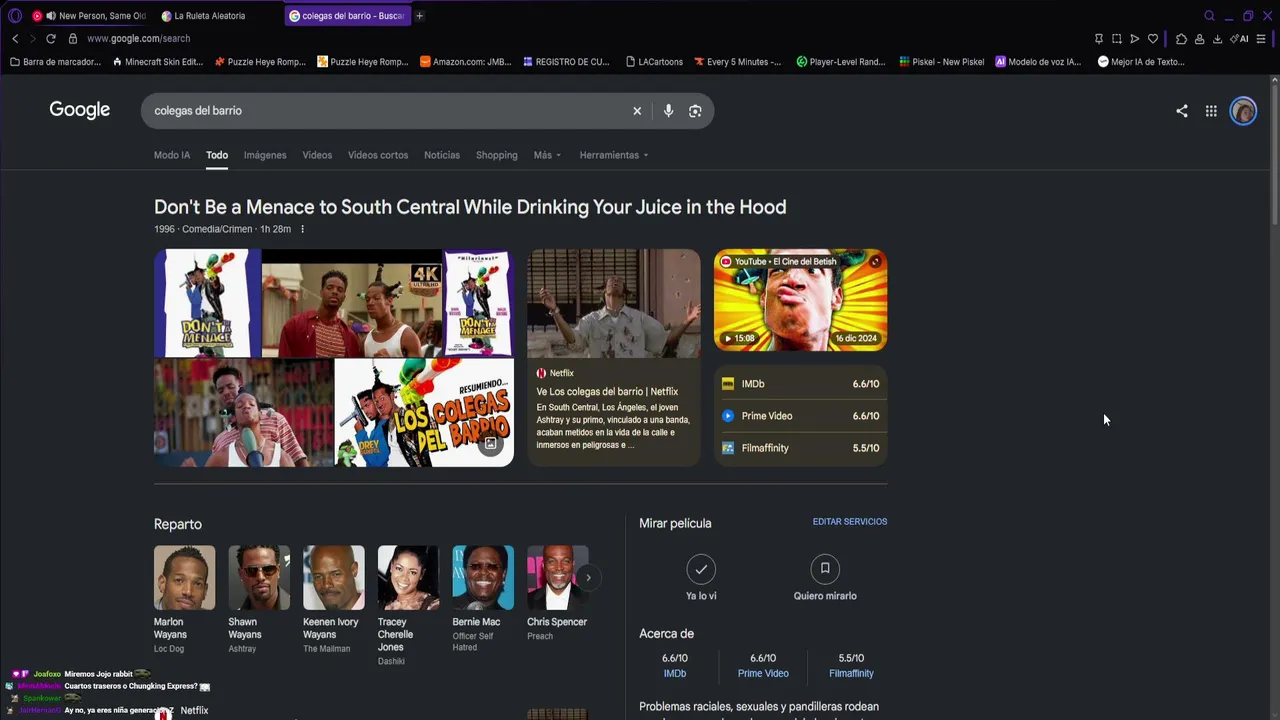Open the Google apps grid
1280x720 pixels.
pyautogui.click(x=1211, y=111)
